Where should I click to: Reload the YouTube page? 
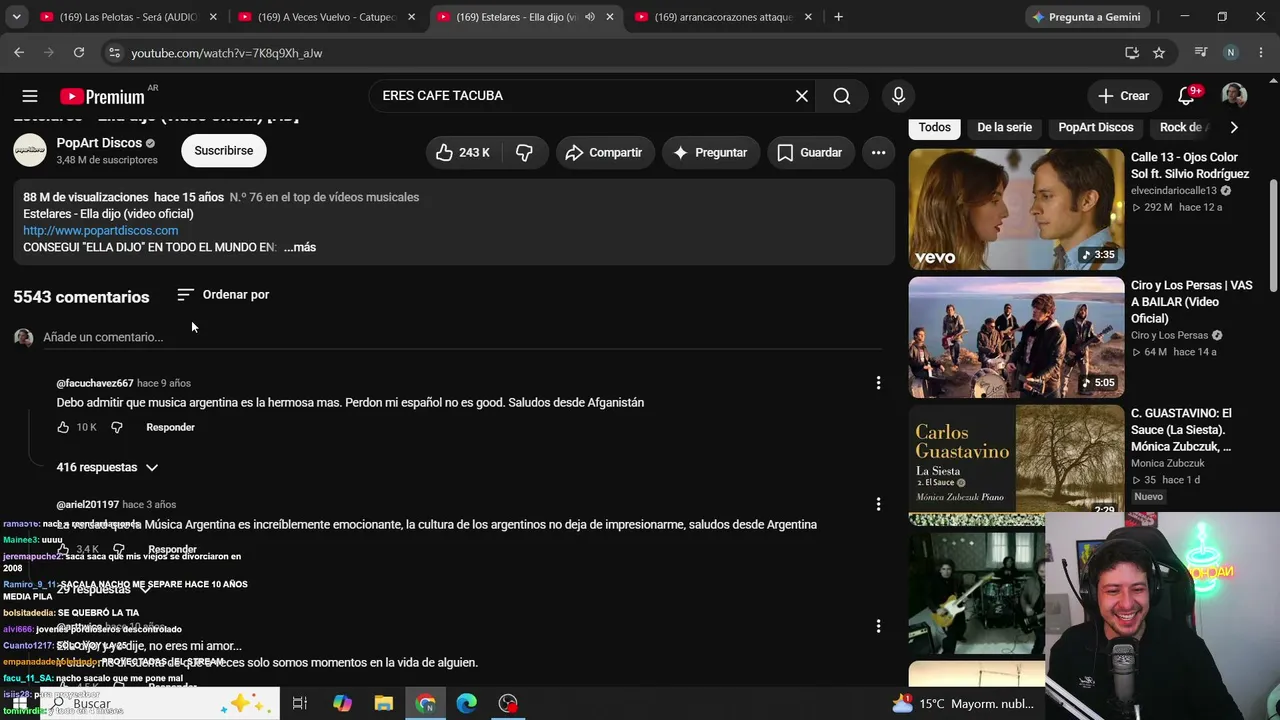pos(79,53)
